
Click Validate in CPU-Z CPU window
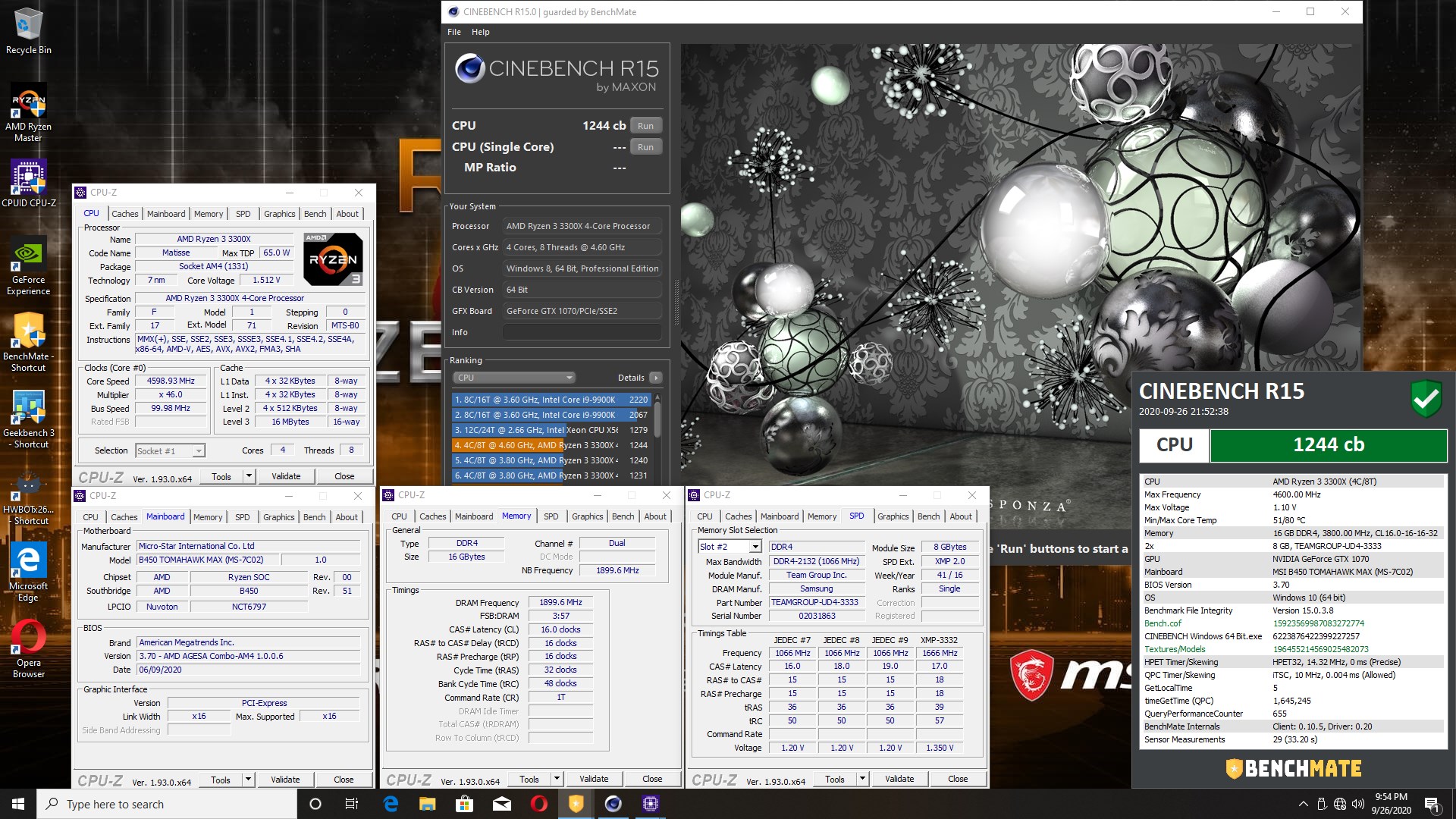click(286, 476)
